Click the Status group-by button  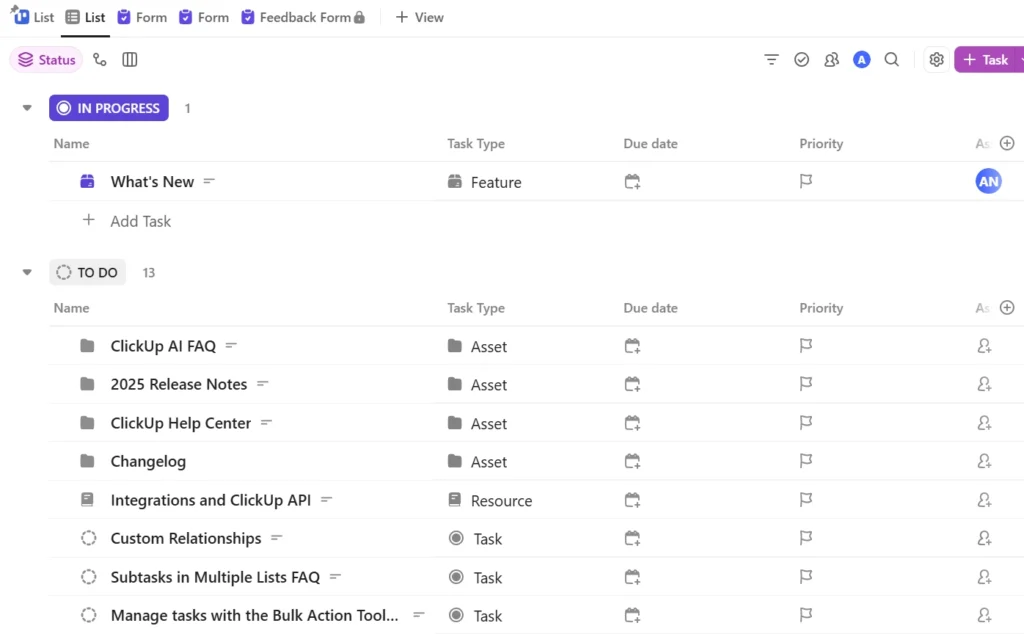[46, 59]
